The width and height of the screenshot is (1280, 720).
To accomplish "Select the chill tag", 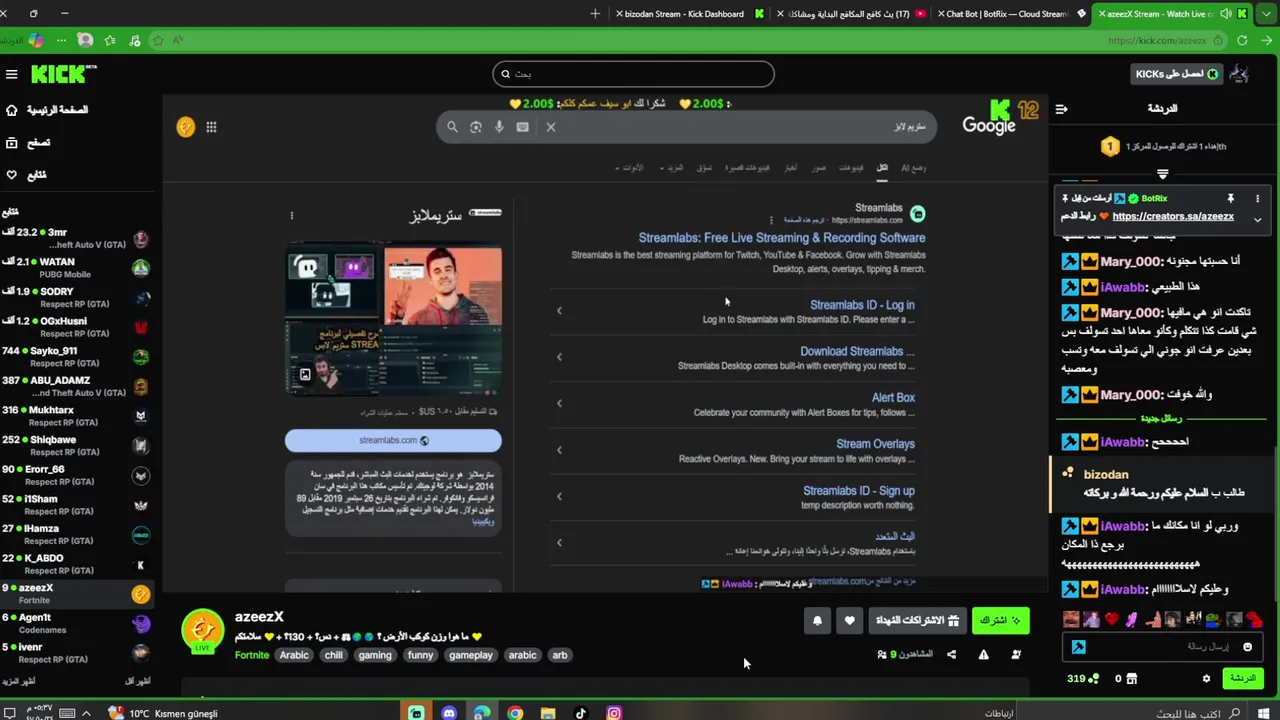I will [333, 656].
